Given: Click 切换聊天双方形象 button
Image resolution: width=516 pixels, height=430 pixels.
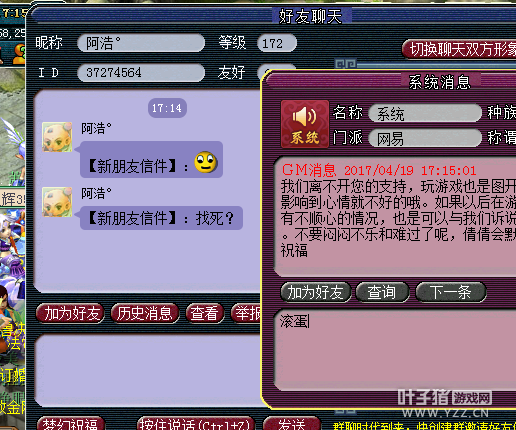Looking at the screenshot, I should click(x=459, y=49).
